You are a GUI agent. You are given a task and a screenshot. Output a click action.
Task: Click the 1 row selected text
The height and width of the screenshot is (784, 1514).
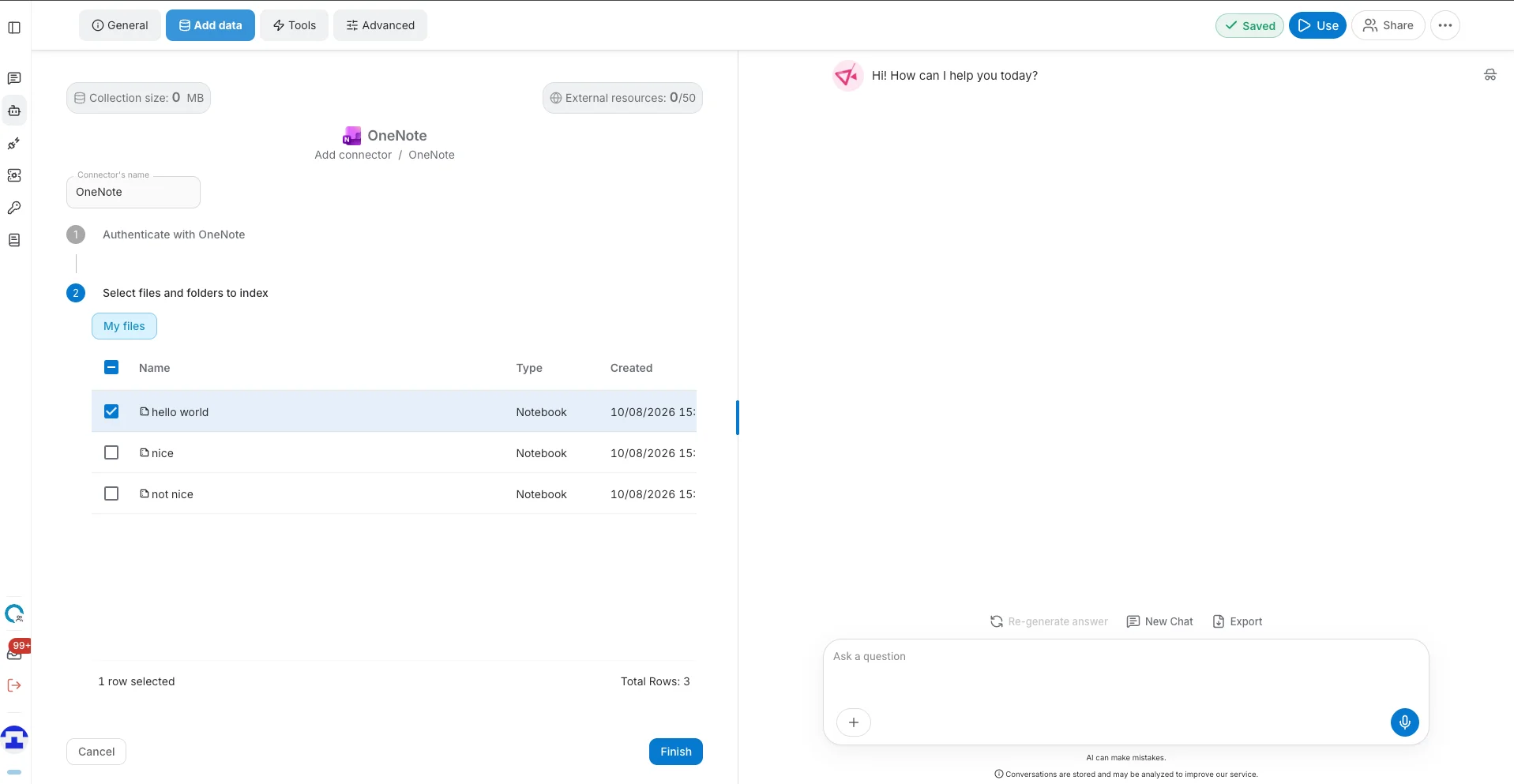click(137, 681)
